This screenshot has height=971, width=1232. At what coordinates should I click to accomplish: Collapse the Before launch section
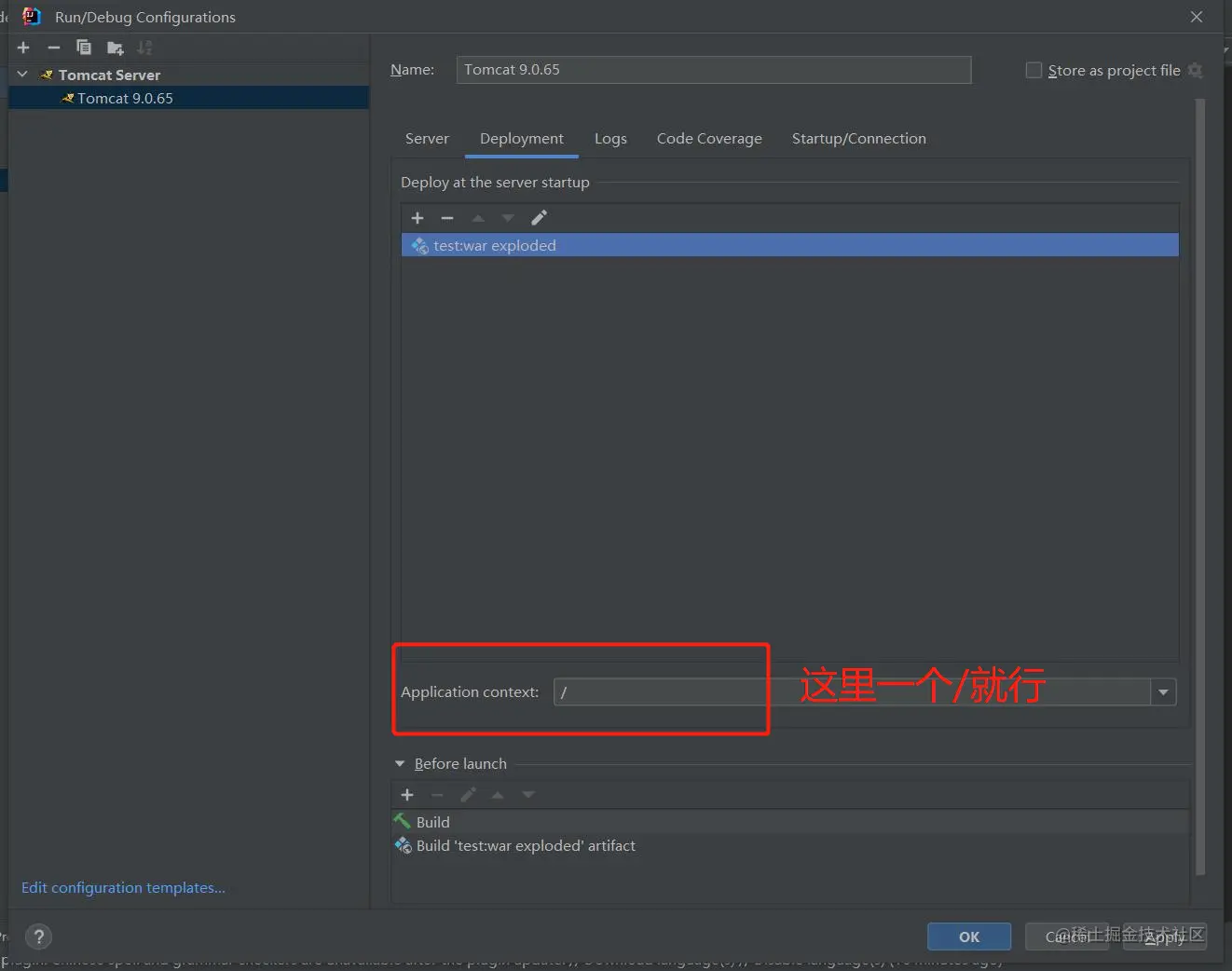click(400, 764)
